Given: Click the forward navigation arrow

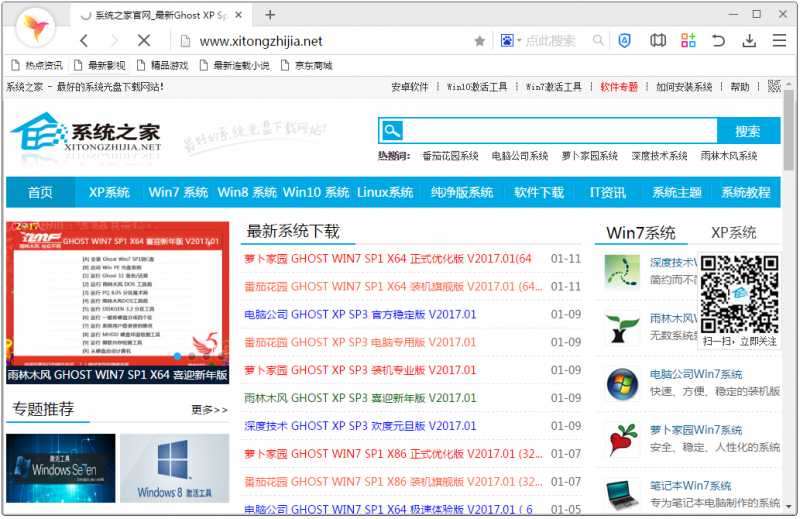Looking at the screenshot, I should [x=114, y=40].
